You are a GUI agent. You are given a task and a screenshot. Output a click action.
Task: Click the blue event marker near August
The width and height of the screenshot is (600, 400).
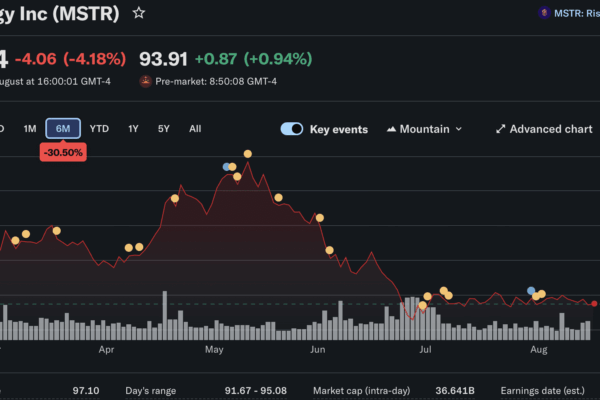click(531, 291)
